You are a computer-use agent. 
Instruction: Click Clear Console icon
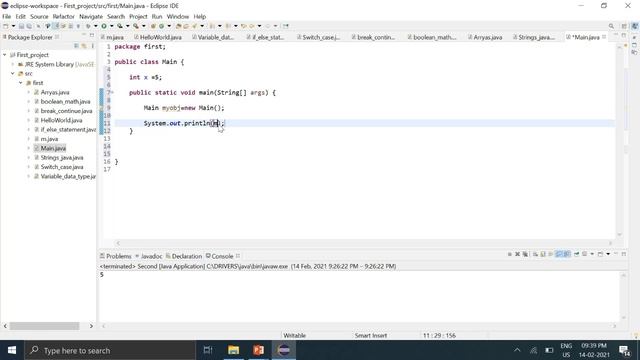(x=535, y=254)
